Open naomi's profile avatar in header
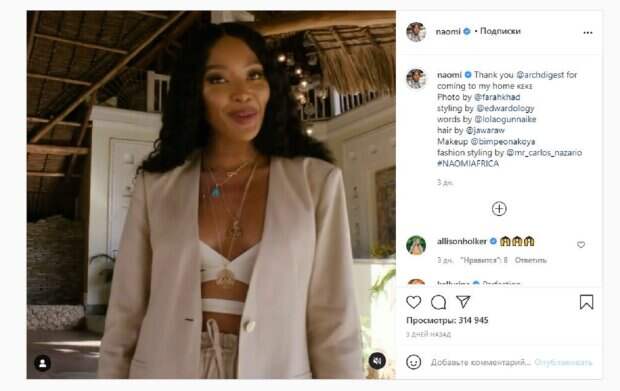 coord(416,32)
